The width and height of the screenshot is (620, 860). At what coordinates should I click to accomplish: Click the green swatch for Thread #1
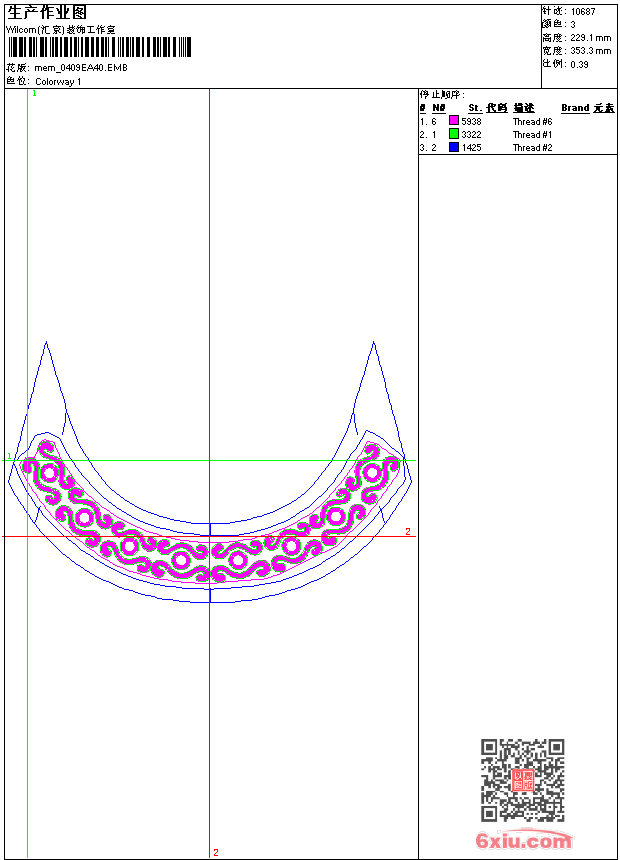point(454,134)
